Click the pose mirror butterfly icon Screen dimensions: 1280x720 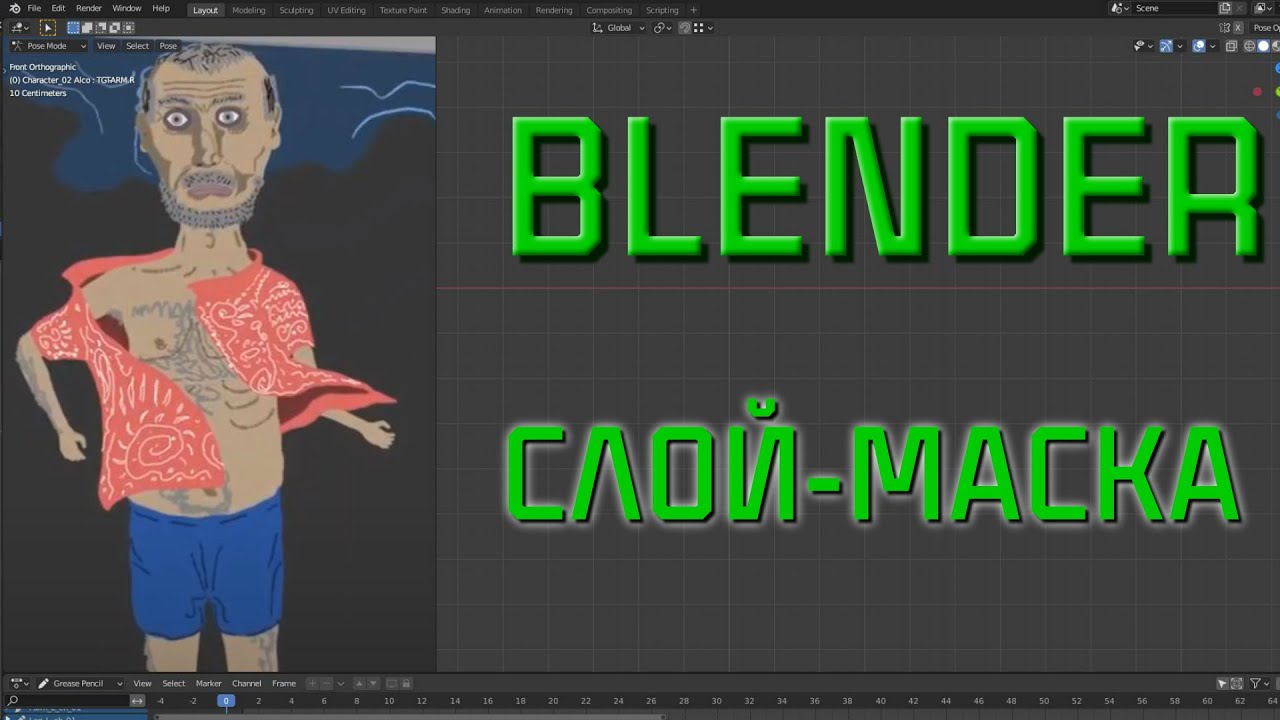tap(1224, 28)
